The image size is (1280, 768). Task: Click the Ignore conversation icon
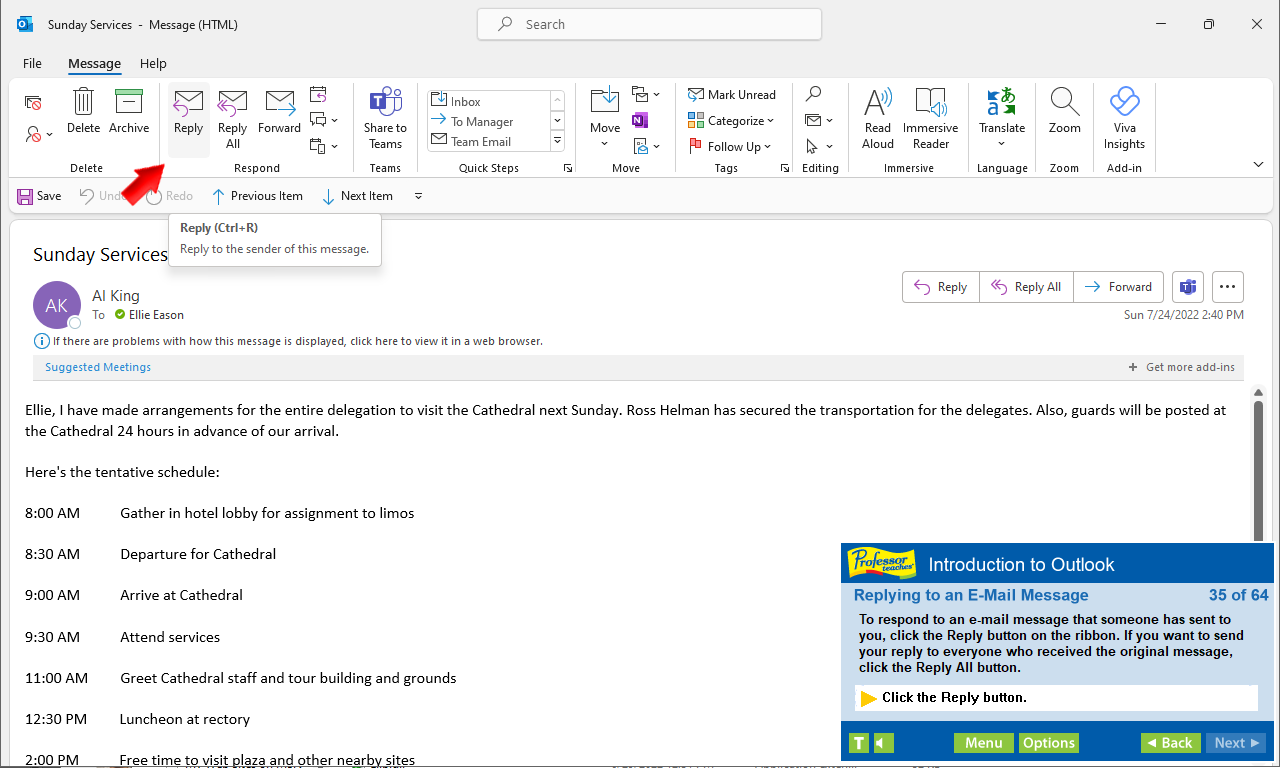[33, 103]
